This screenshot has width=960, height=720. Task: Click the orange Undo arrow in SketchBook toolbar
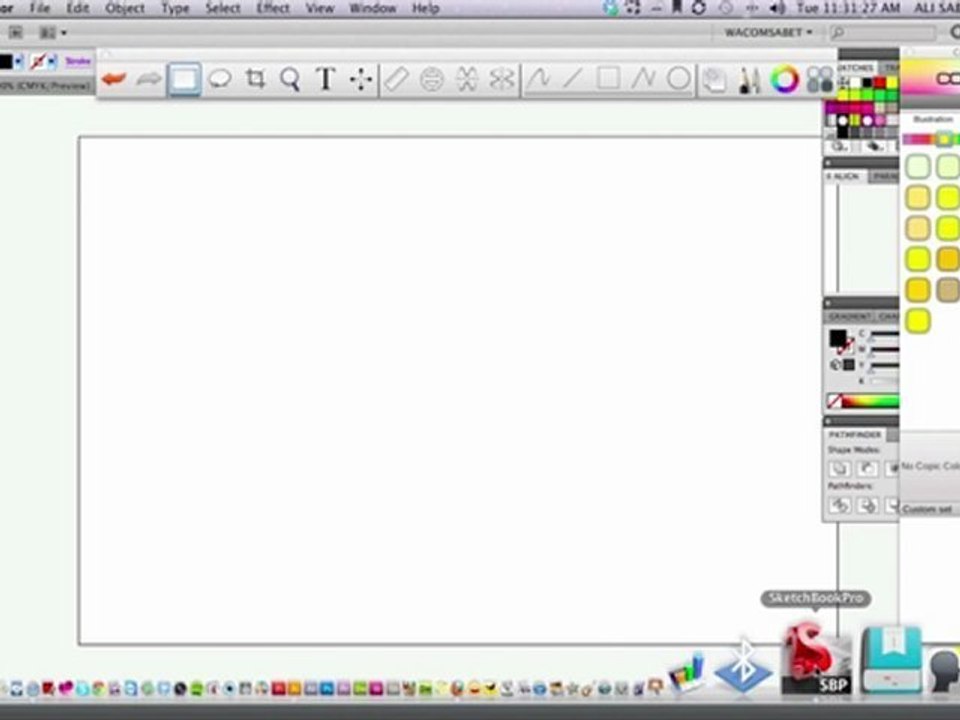point(114,79)
